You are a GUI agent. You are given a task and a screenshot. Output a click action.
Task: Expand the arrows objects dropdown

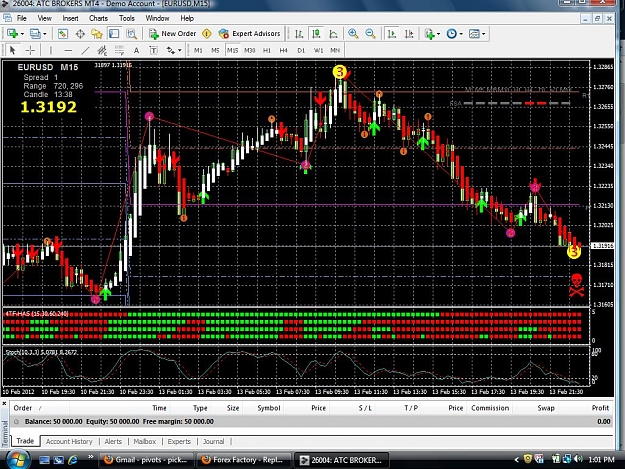(x=180, y=51)
